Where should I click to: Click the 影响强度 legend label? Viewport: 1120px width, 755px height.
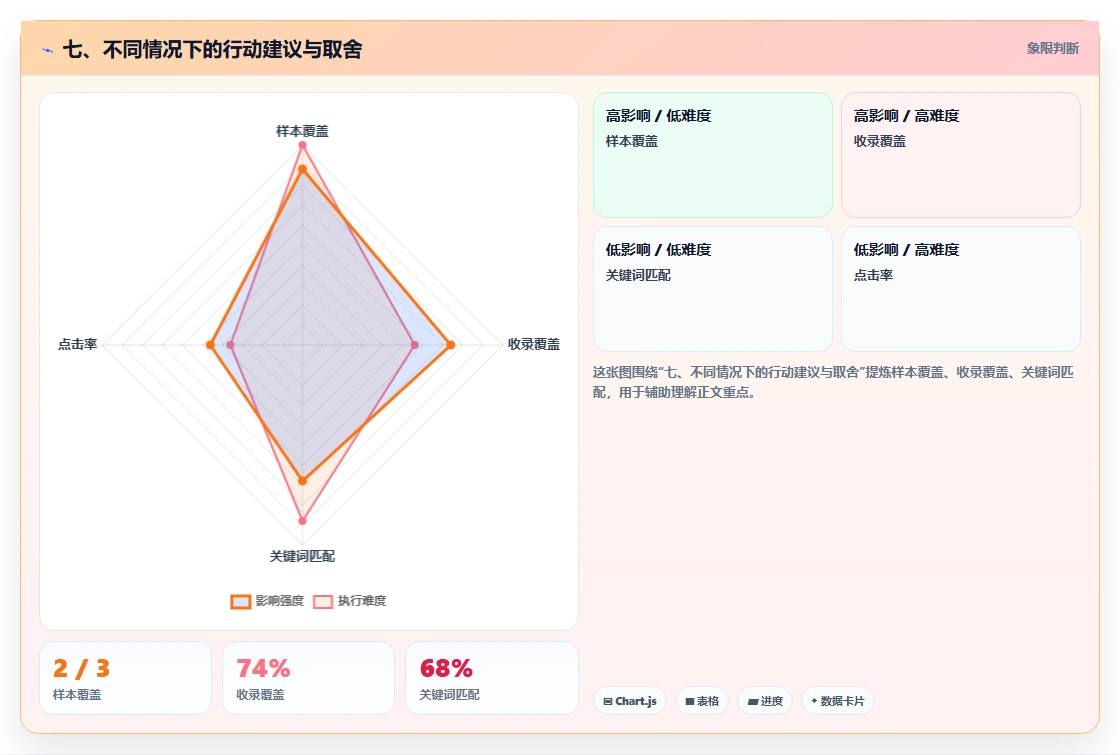coord(280,601)
